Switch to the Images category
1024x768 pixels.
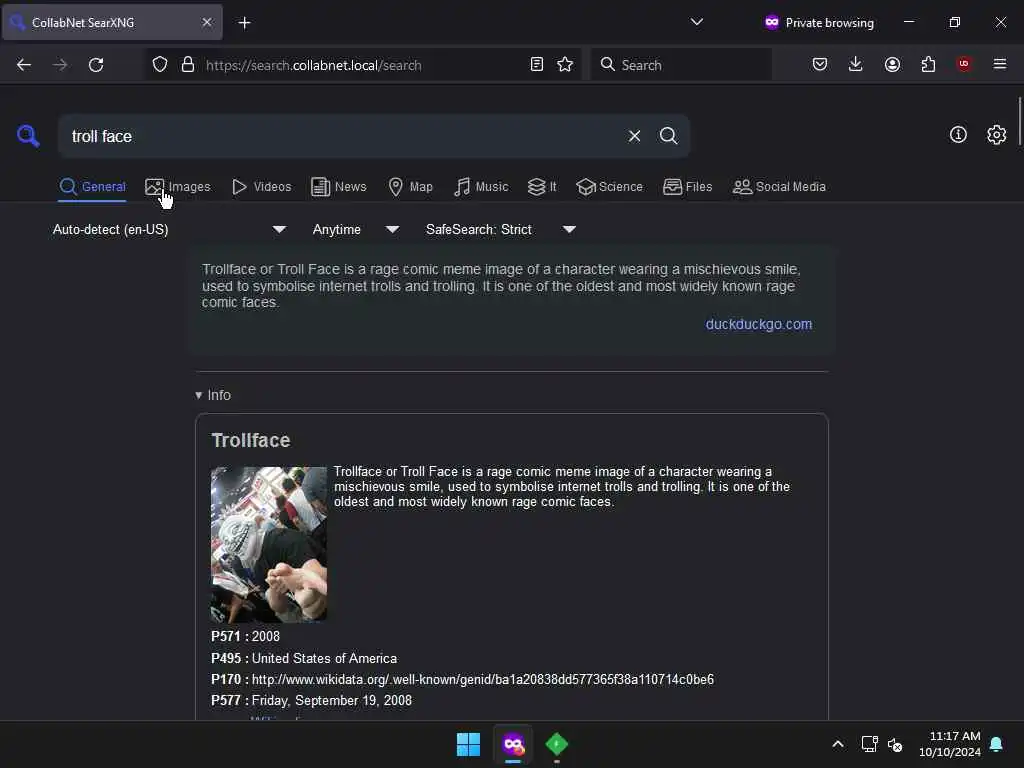[178, 187]
